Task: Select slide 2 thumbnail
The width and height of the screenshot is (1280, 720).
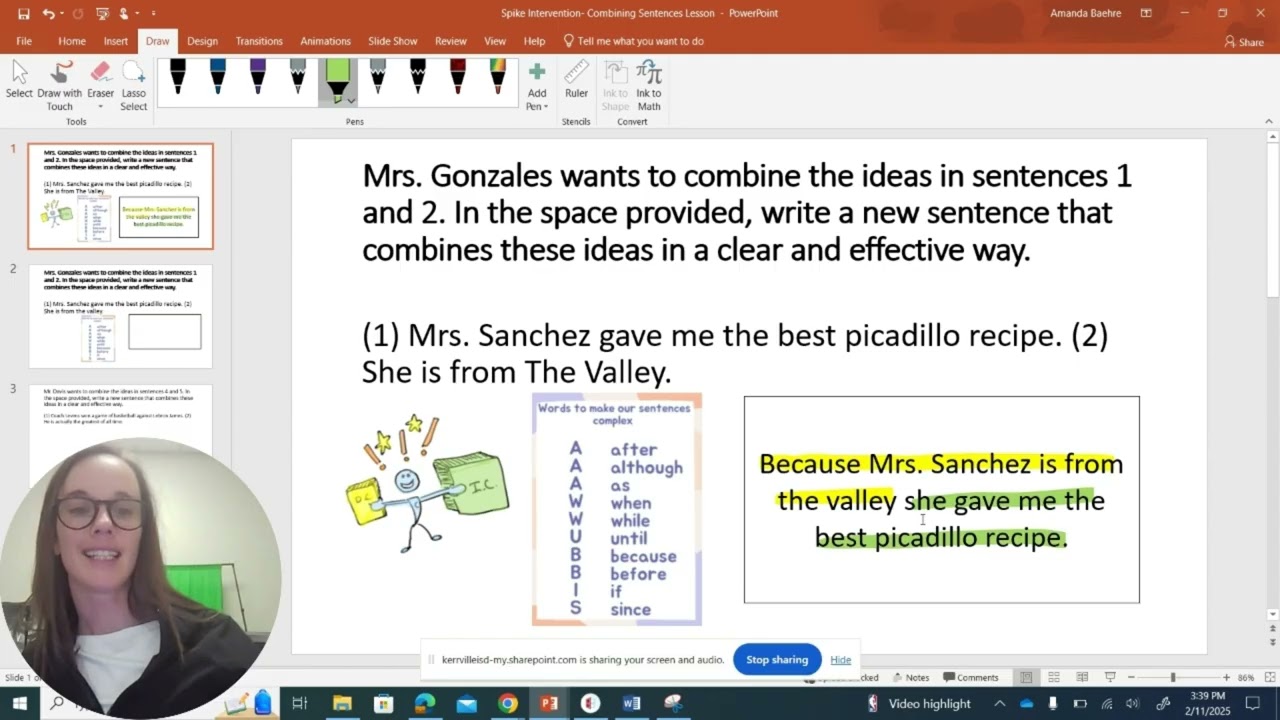Action: coord(121,315)
